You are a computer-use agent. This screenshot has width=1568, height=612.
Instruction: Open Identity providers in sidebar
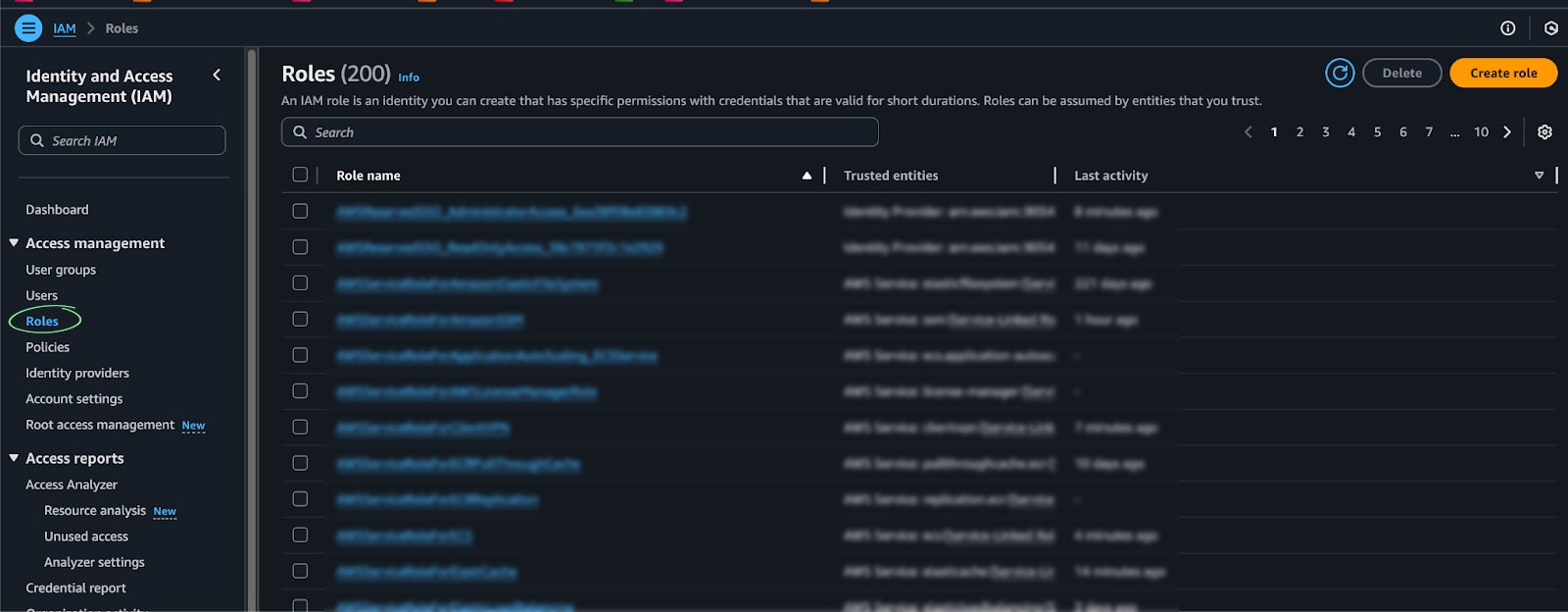(x=77, y=373)
